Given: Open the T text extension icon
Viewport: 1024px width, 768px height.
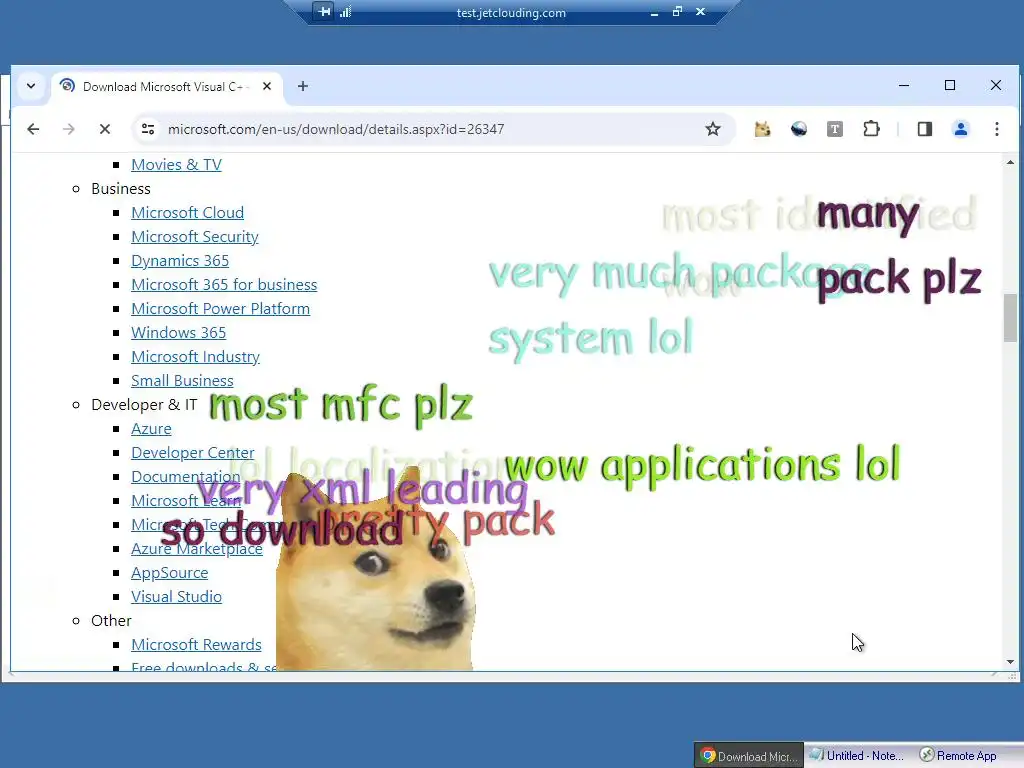Looking at the screenshot, I should point(835,129).
